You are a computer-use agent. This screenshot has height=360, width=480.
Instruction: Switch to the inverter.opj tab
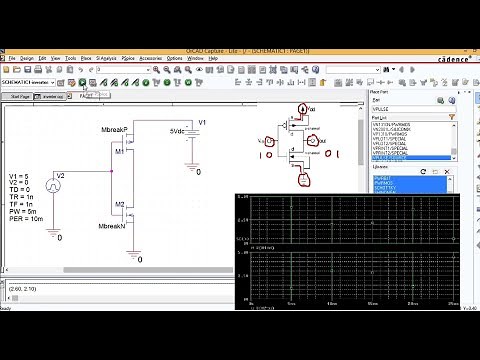(50, 96)
